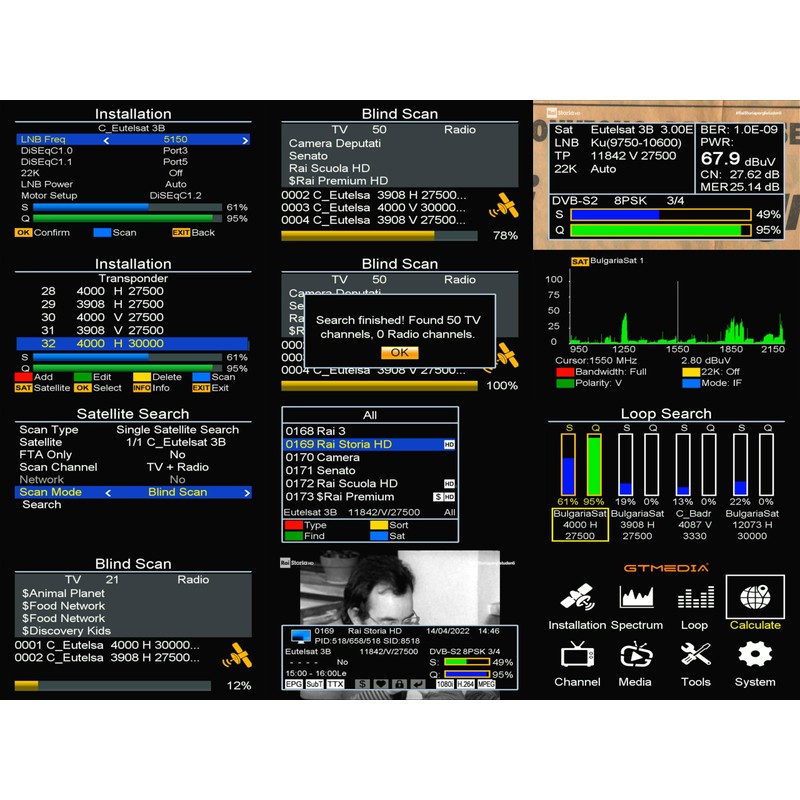Click the EPG badge in info bar
Image resolution: width=800 pixels, height=800 pixels.
pos(293,684)
